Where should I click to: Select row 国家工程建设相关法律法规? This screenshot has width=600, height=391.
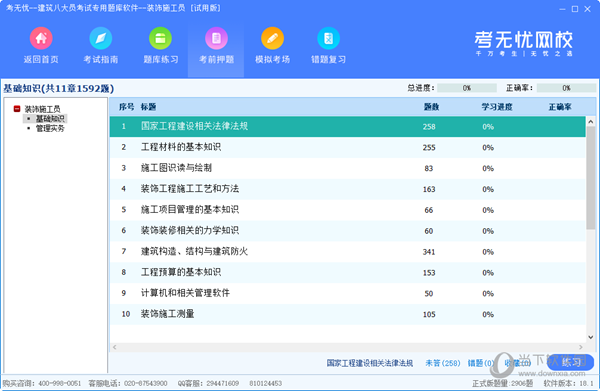pos(347,127)
